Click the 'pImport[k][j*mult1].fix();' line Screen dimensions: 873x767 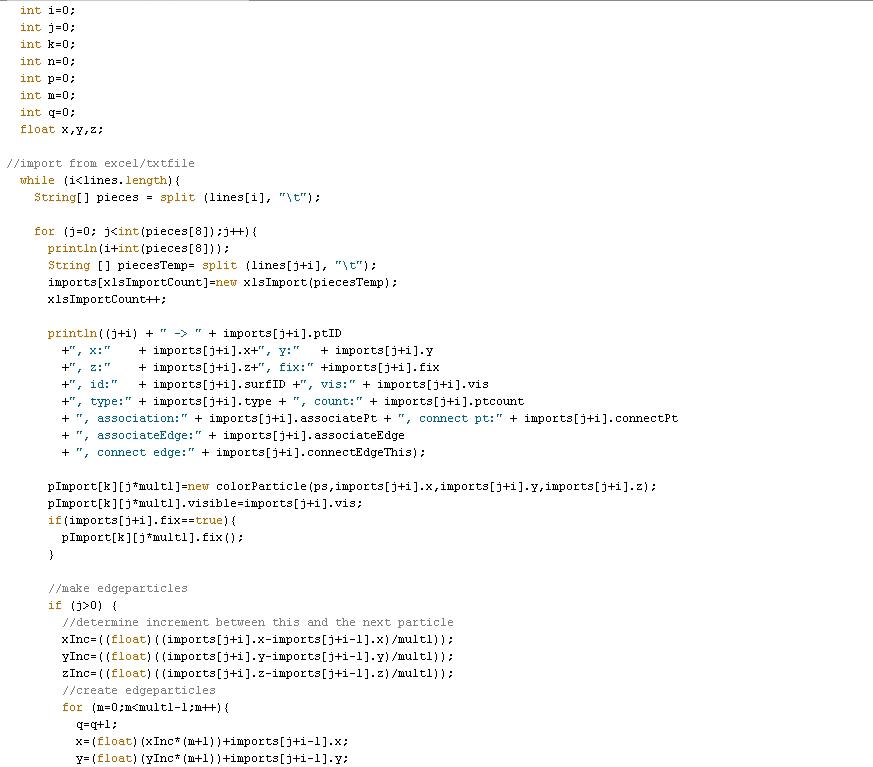tap(153, 537)
